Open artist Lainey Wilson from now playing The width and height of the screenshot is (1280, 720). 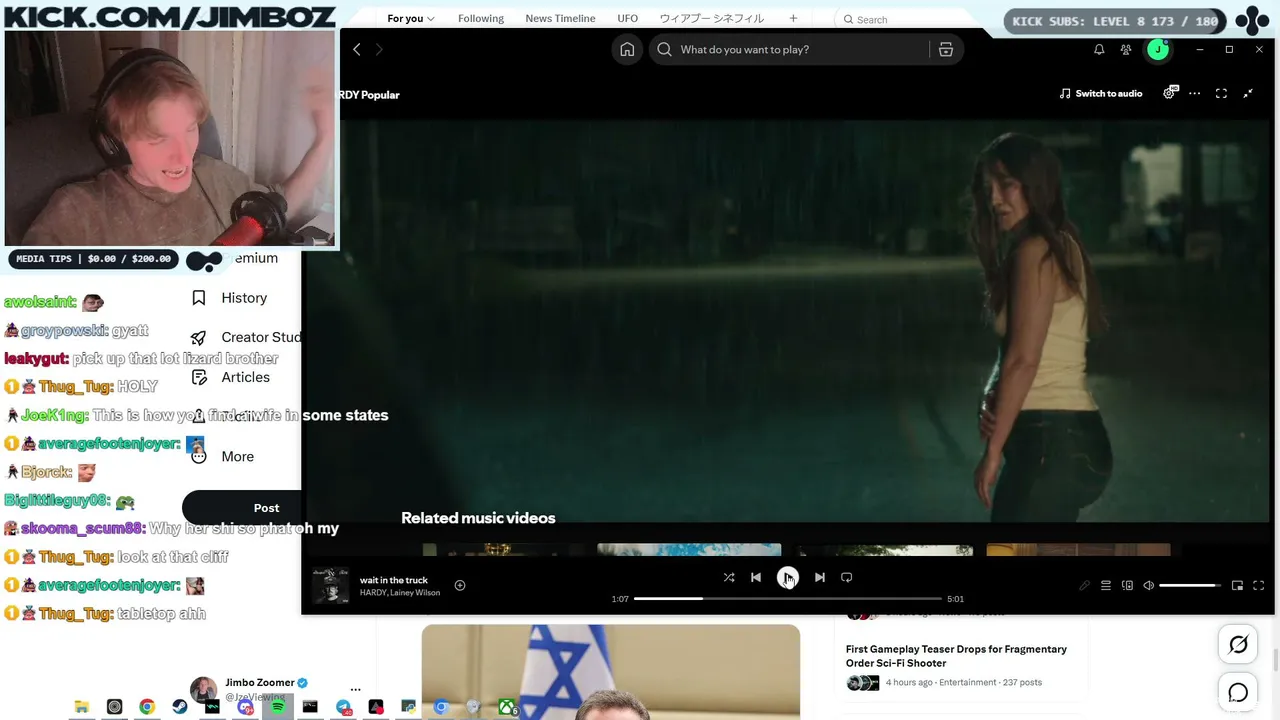point(416,593)
